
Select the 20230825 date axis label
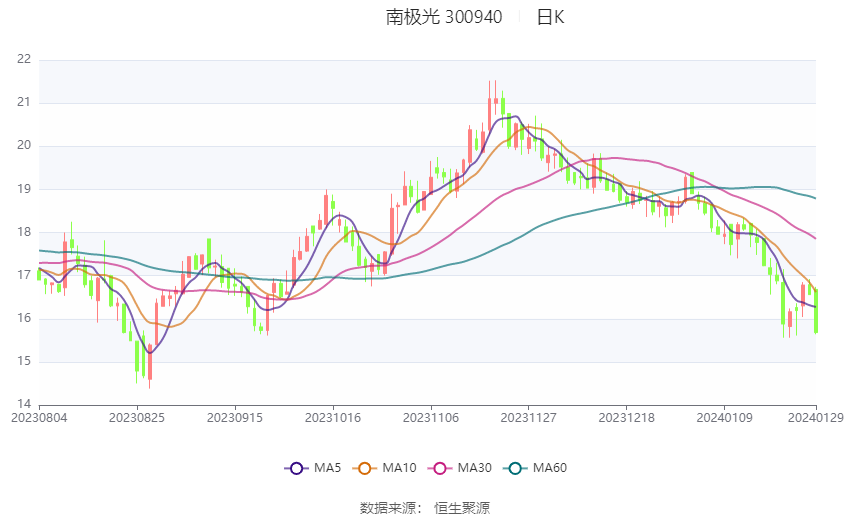(137, 418)
